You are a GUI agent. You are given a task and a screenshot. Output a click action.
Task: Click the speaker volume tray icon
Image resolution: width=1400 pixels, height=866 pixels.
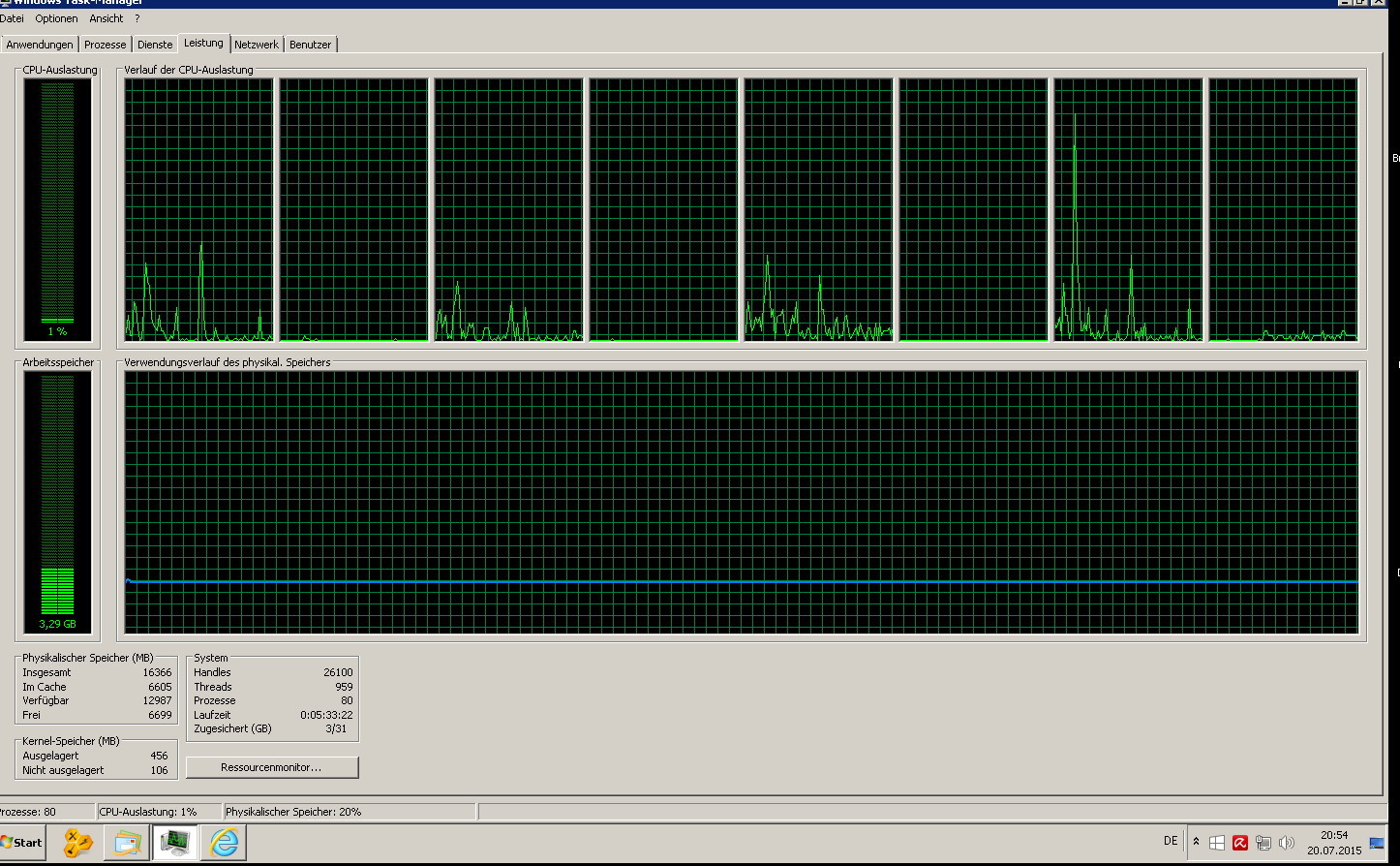click(x=1287, y=843)
